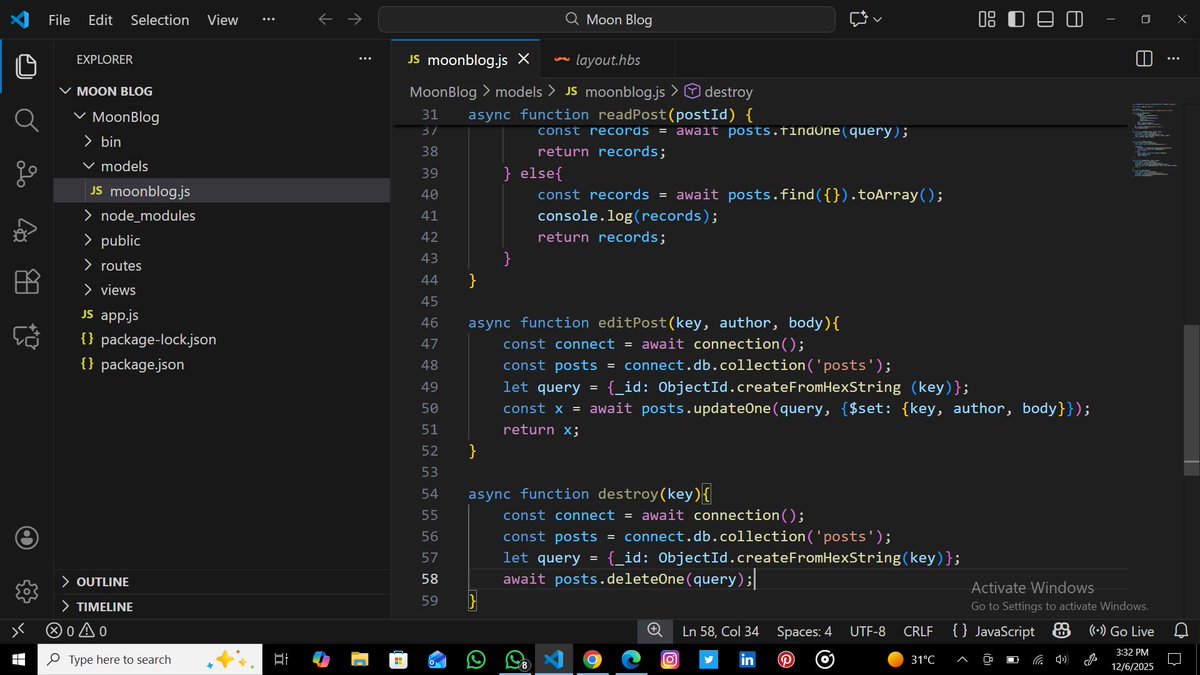
Task: Select moonblog.js in the file tree
Action: 221,190
